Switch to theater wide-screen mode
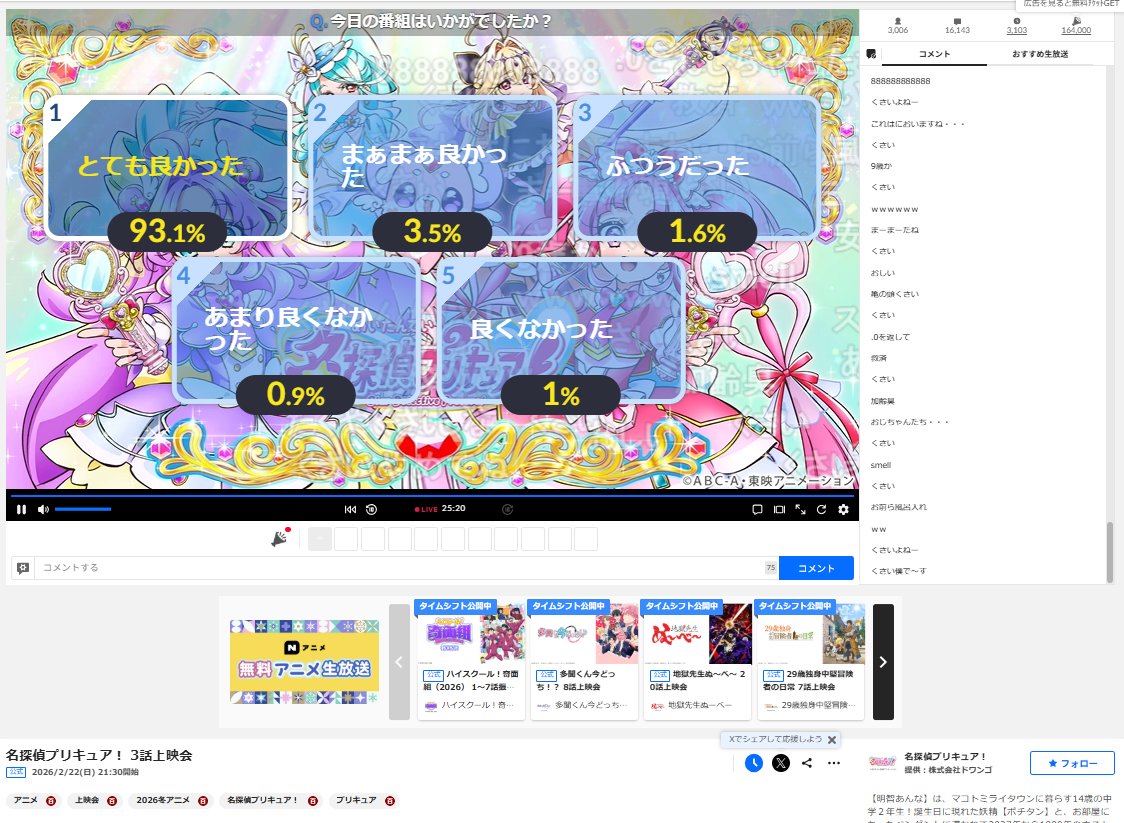The width and height of the screenshot is (1124, 823). click(x=779, y=509)
